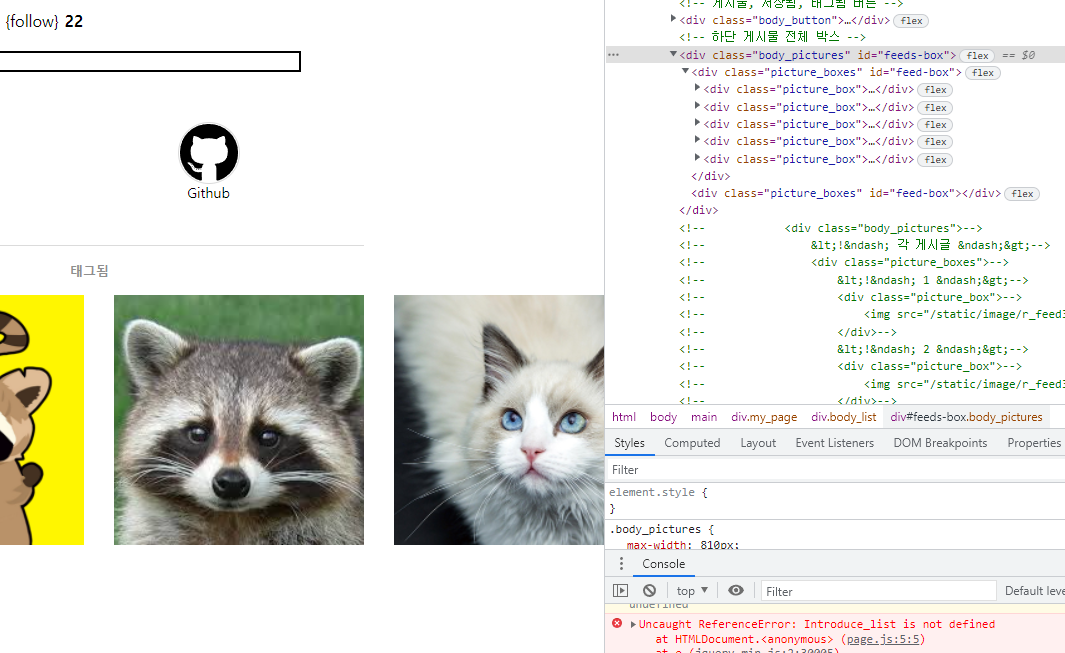Toggle flex badge on second picture_box

pyautogui.click(x=935, y=108)
